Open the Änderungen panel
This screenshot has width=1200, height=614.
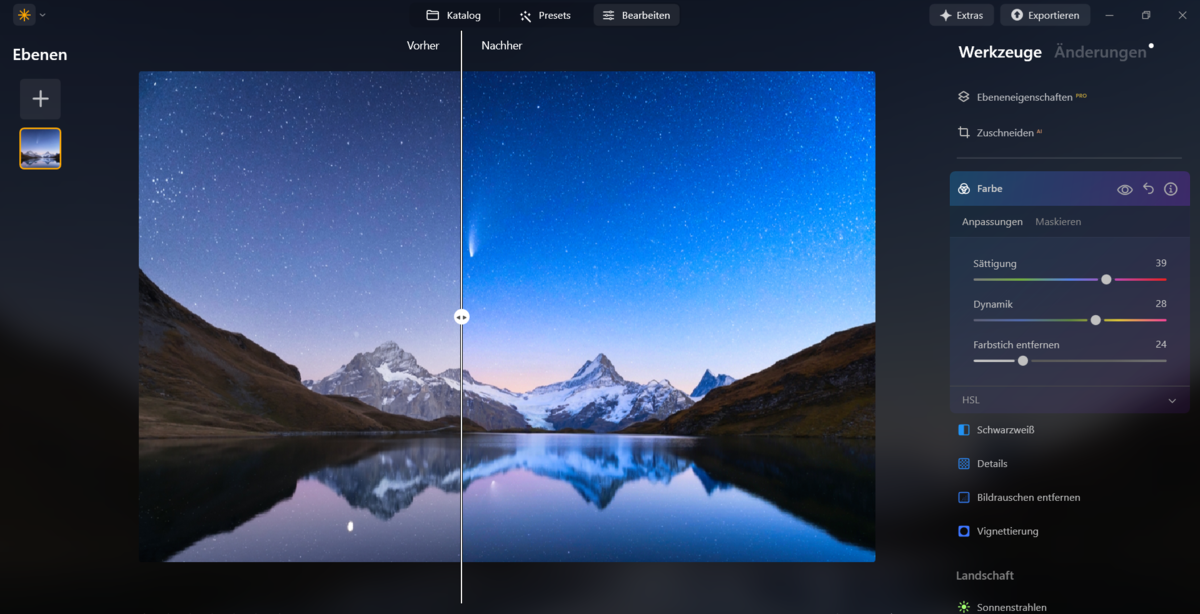[x=1097, y=52]
